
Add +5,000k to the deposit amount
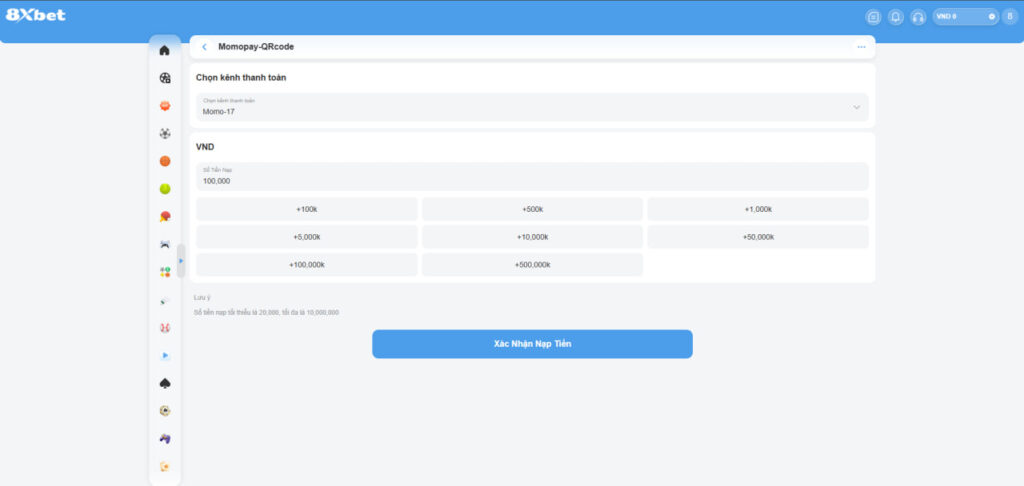coord(307,237)
